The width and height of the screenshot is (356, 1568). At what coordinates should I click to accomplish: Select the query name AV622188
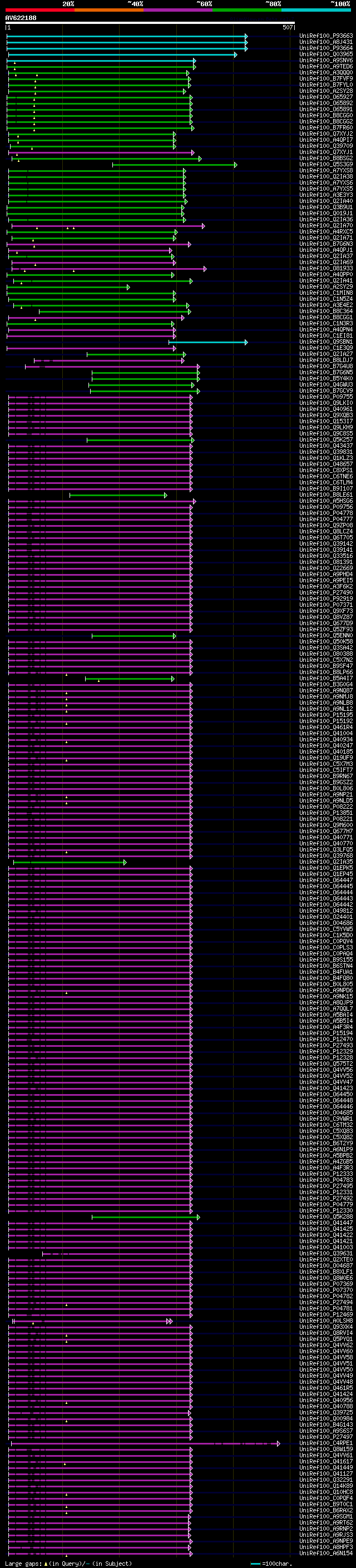21,18
